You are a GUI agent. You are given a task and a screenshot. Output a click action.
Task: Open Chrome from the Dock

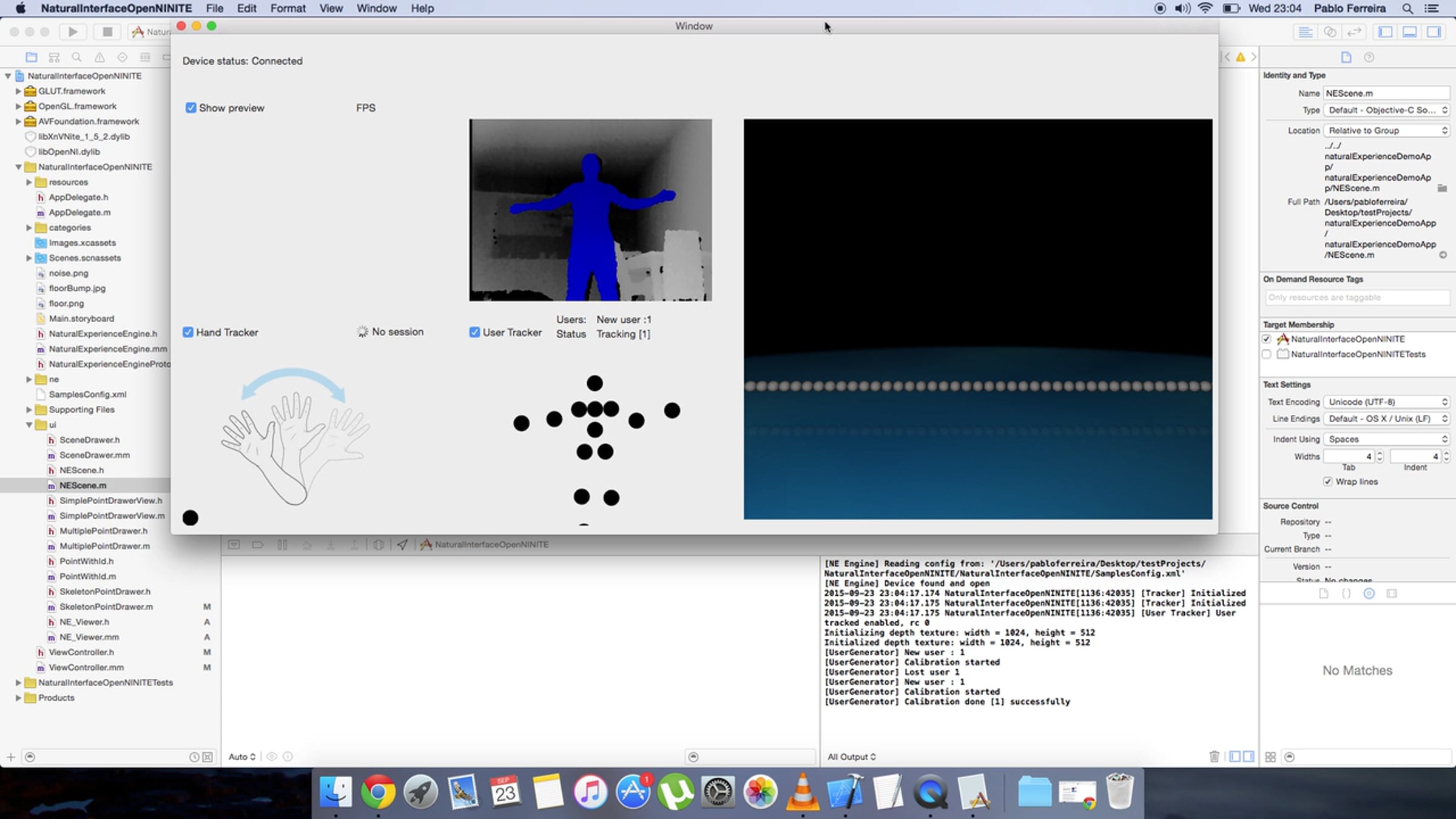coord(377,792)
